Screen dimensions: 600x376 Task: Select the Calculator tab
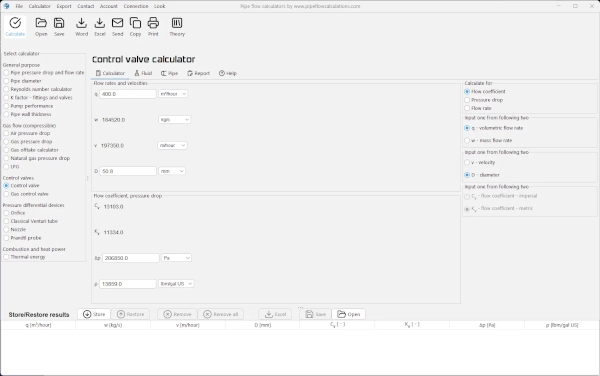coord(110,73)
